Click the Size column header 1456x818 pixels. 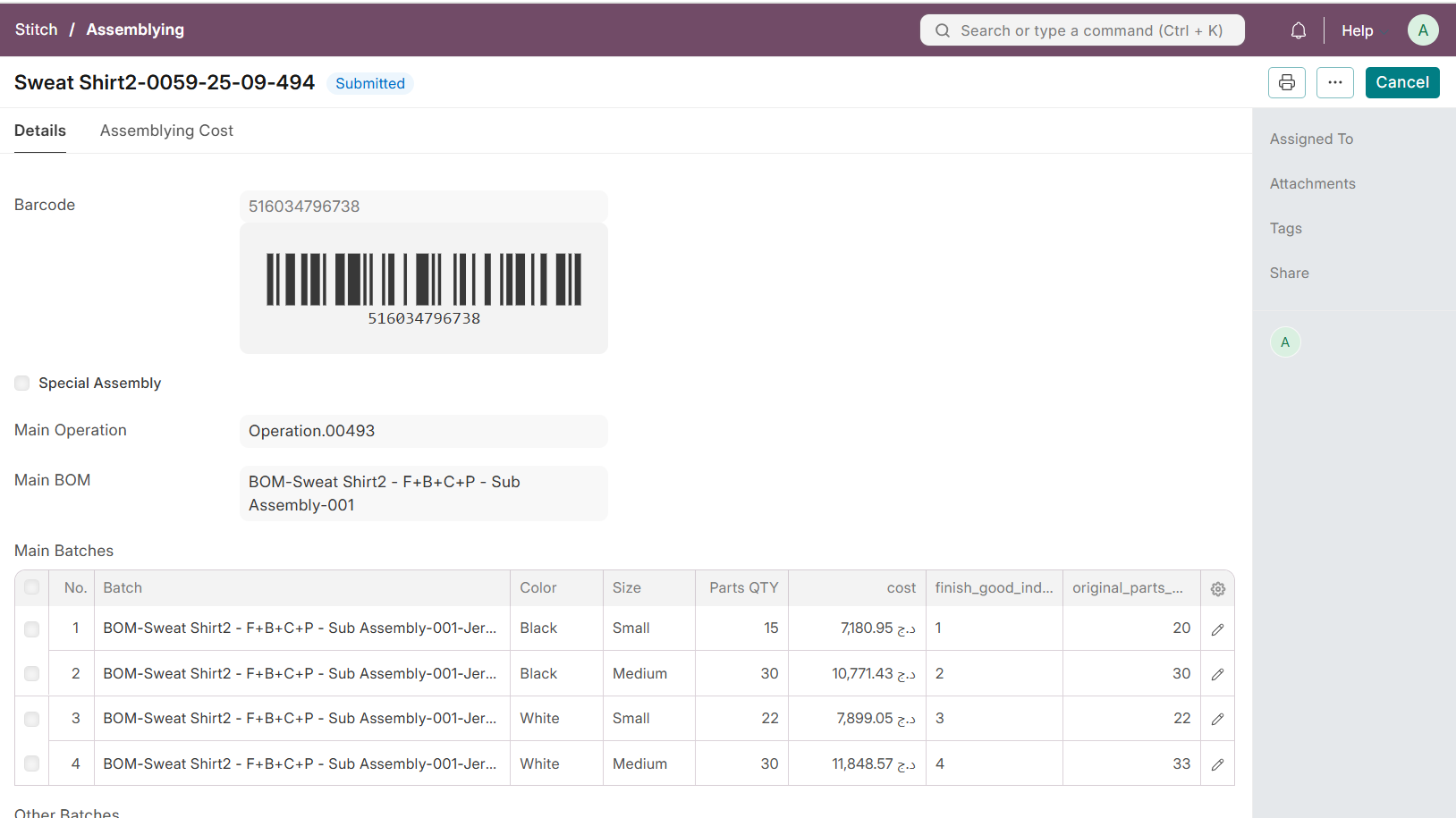[x=649, y=588]
